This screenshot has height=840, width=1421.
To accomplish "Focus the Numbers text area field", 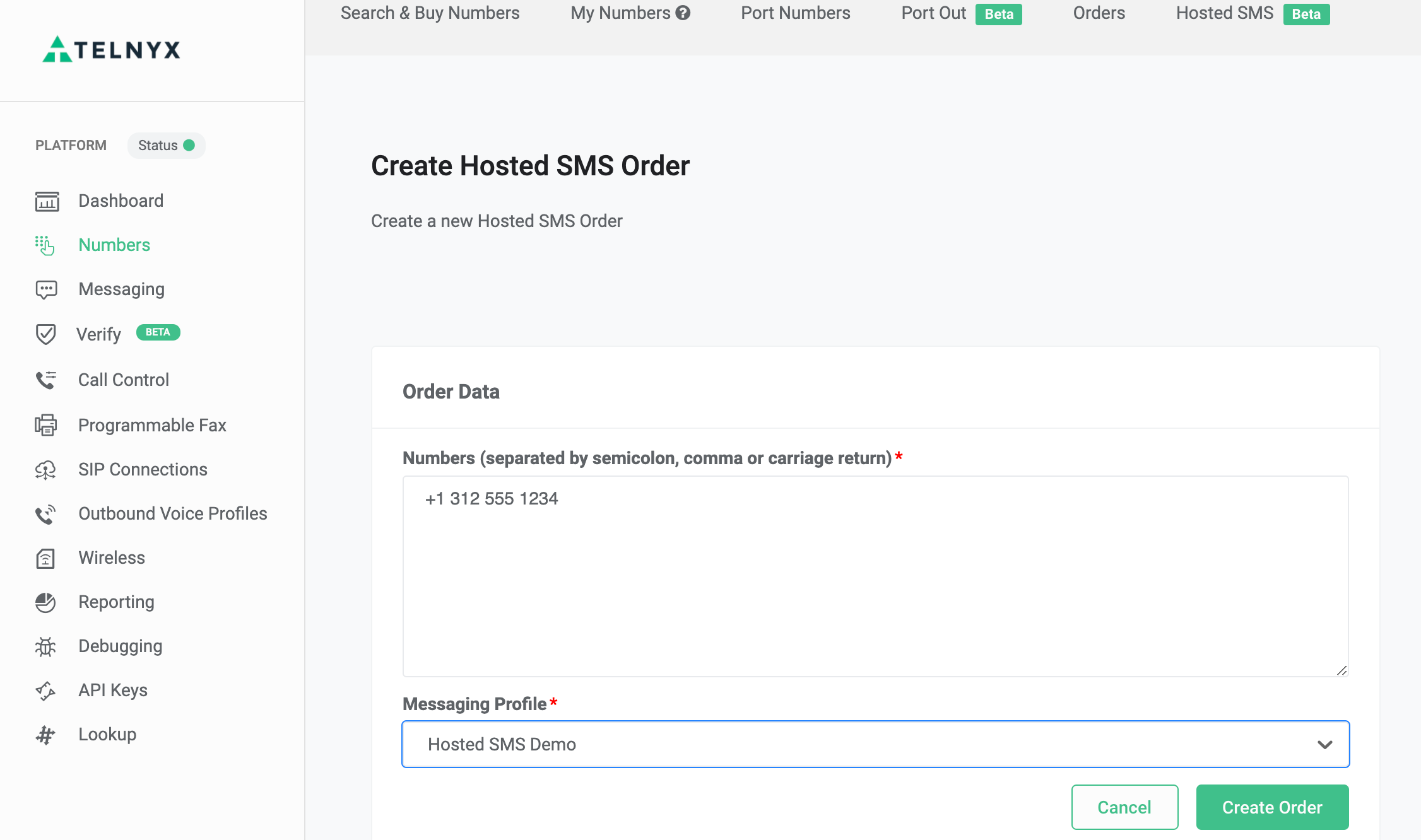I will (x=875, y=576).
